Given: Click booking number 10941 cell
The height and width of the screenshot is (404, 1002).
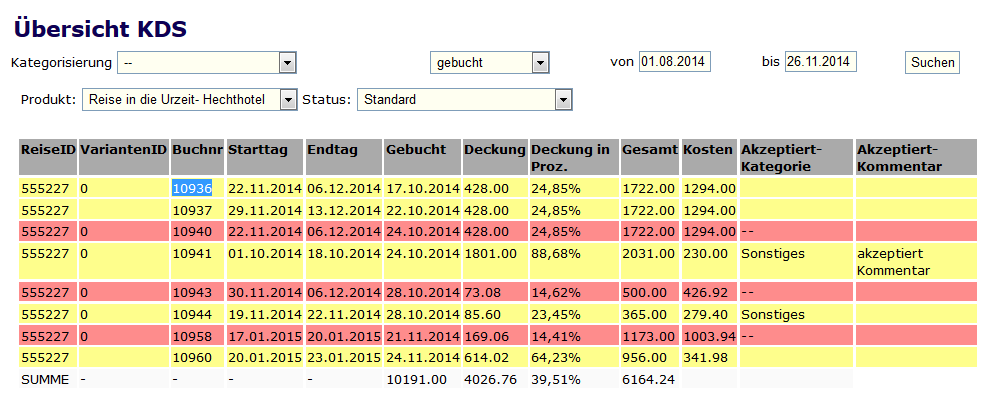Looking at the screenshot, I should pyautogui.click(x=192, y=254).
